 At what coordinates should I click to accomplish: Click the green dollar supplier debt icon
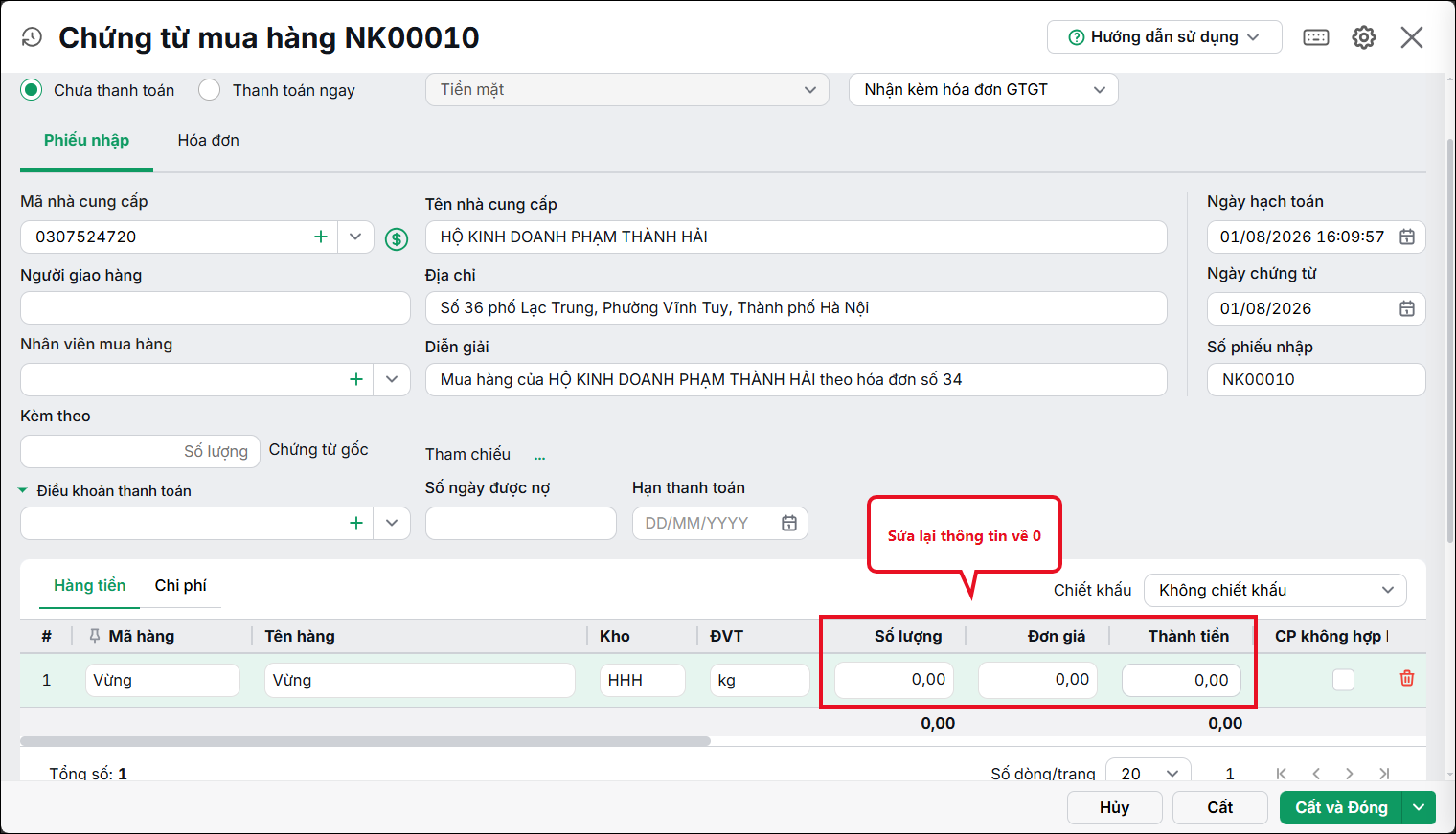(x=397, y=238)
